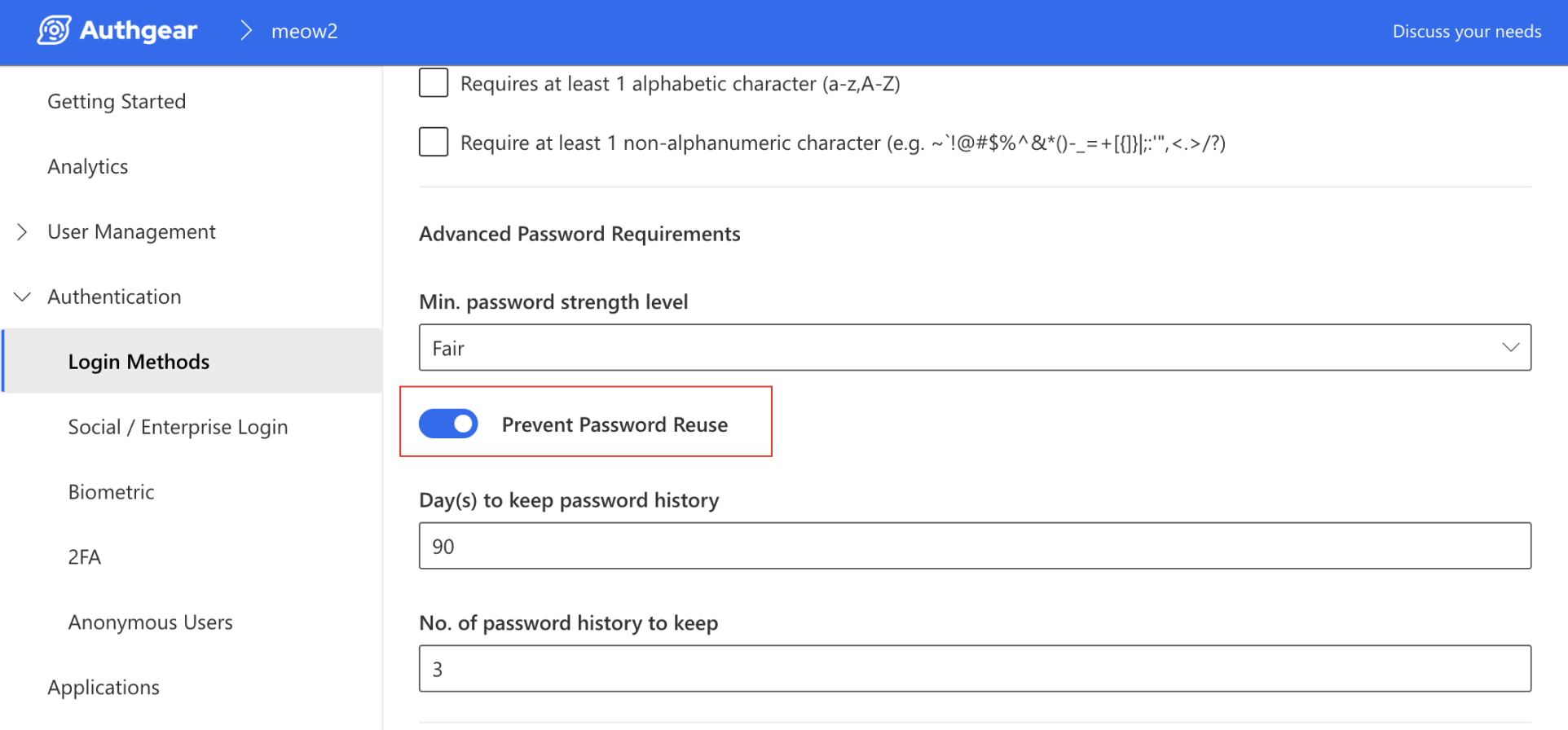The image size is (1568, 730).
Task: Click the number of password history field
Action: click(974, 669)
